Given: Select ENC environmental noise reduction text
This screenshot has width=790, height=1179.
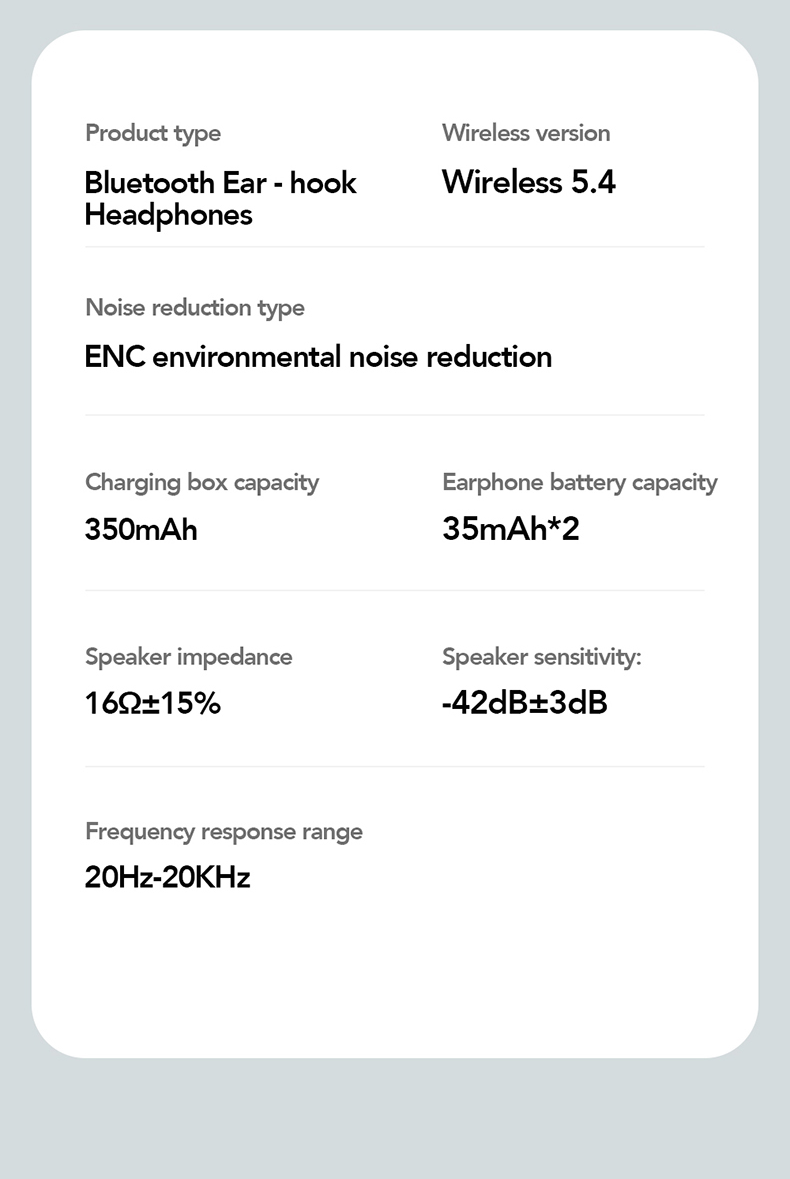Looking at the screenshot, I should pyautogui.click(x=318, y=357).
